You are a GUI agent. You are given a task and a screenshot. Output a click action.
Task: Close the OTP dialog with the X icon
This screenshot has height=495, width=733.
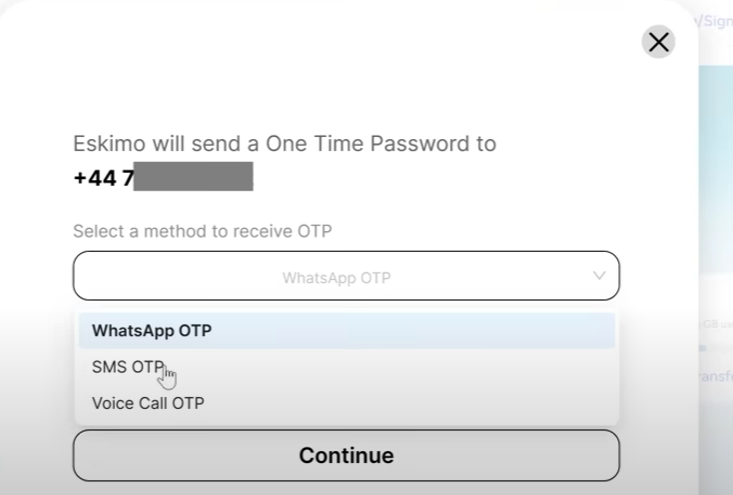point(658,42)
